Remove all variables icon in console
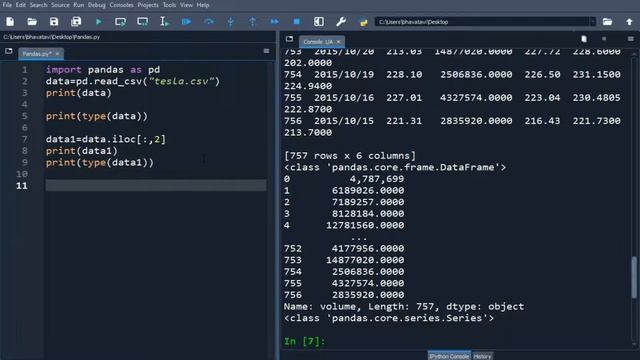The height and width of the screenshot is (360, 640). 584,39
